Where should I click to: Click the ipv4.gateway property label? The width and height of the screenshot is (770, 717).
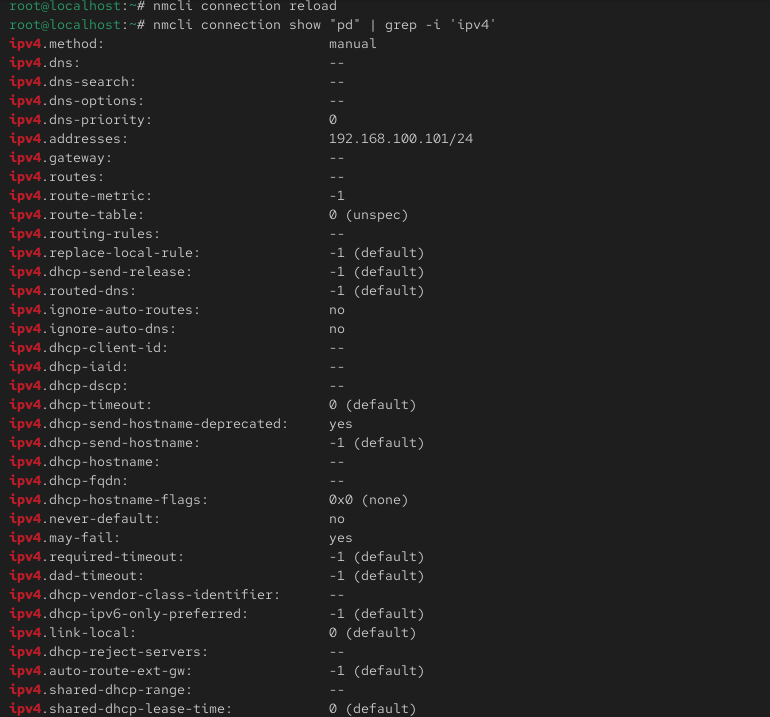pyautogui.click(x=60, y=158)
